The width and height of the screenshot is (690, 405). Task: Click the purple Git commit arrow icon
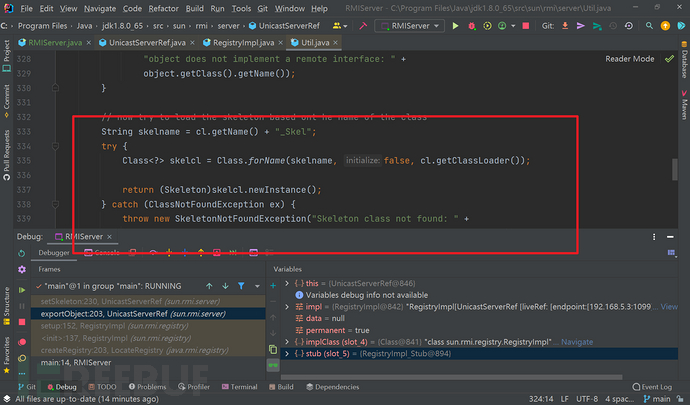coord(581,26)
